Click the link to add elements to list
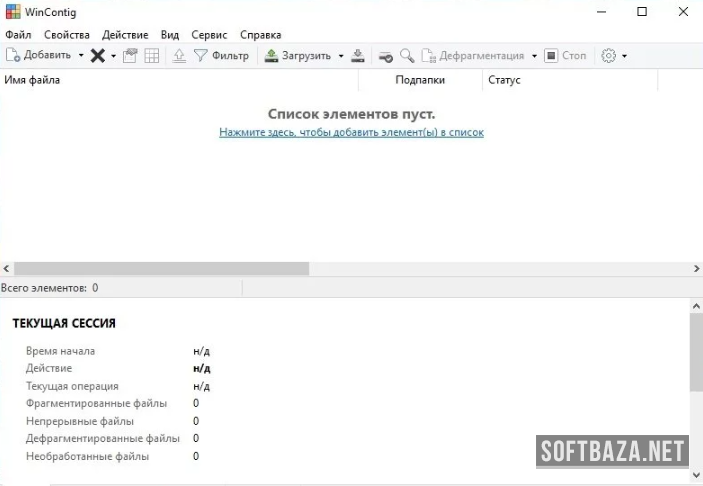This screenshot has height=486, width=703. pyautogui.click(x=351, y=132)
